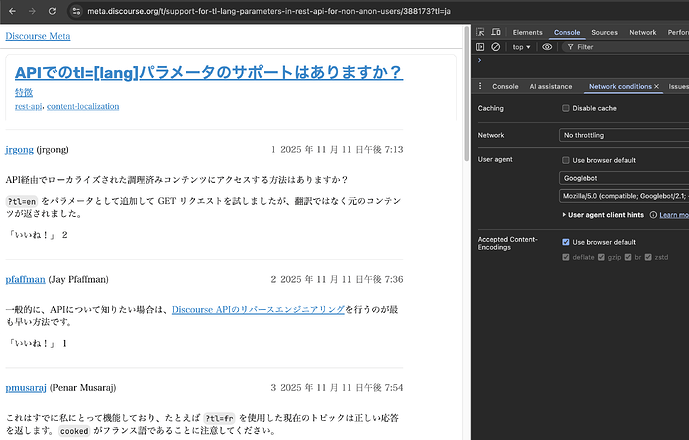Focus the console Filter field
Image resolution: width=689 pixels, height=440 pixels.
point(628,47)
